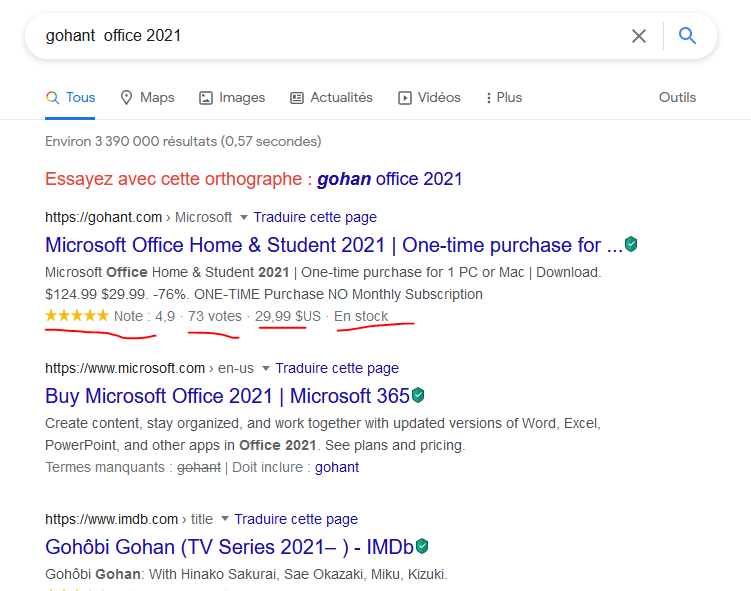
Task: Click green shield icon beside Microsoft 365 title
Action: tap(418, 395)
